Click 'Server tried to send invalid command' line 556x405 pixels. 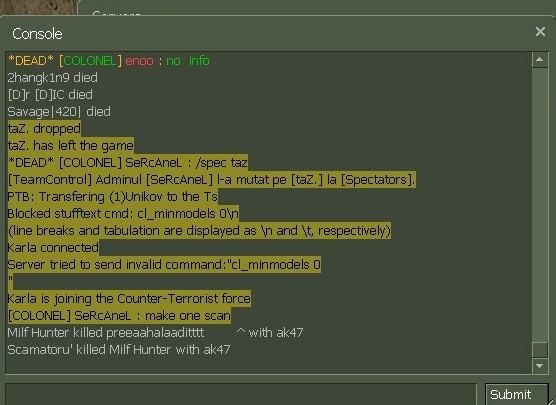164,265
